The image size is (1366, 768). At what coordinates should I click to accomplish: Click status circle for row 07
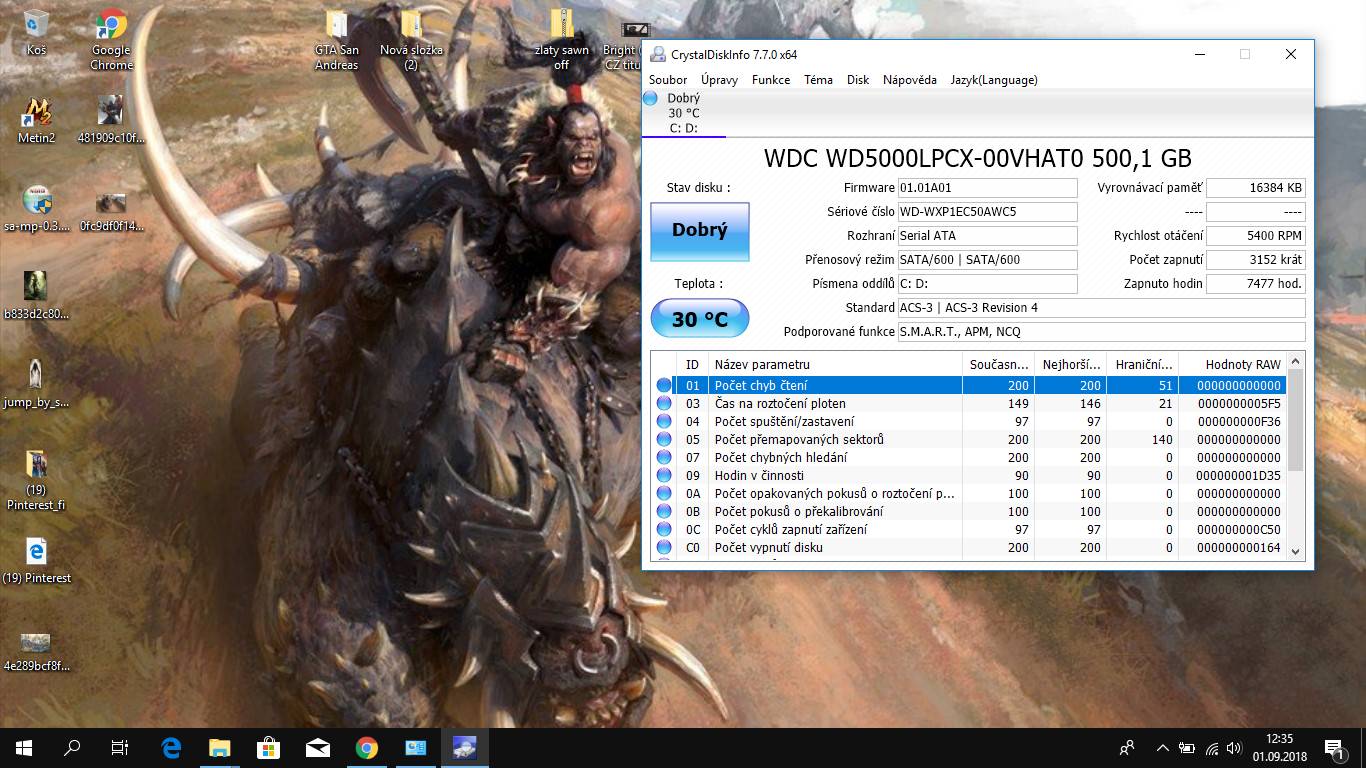coord(664,457)
